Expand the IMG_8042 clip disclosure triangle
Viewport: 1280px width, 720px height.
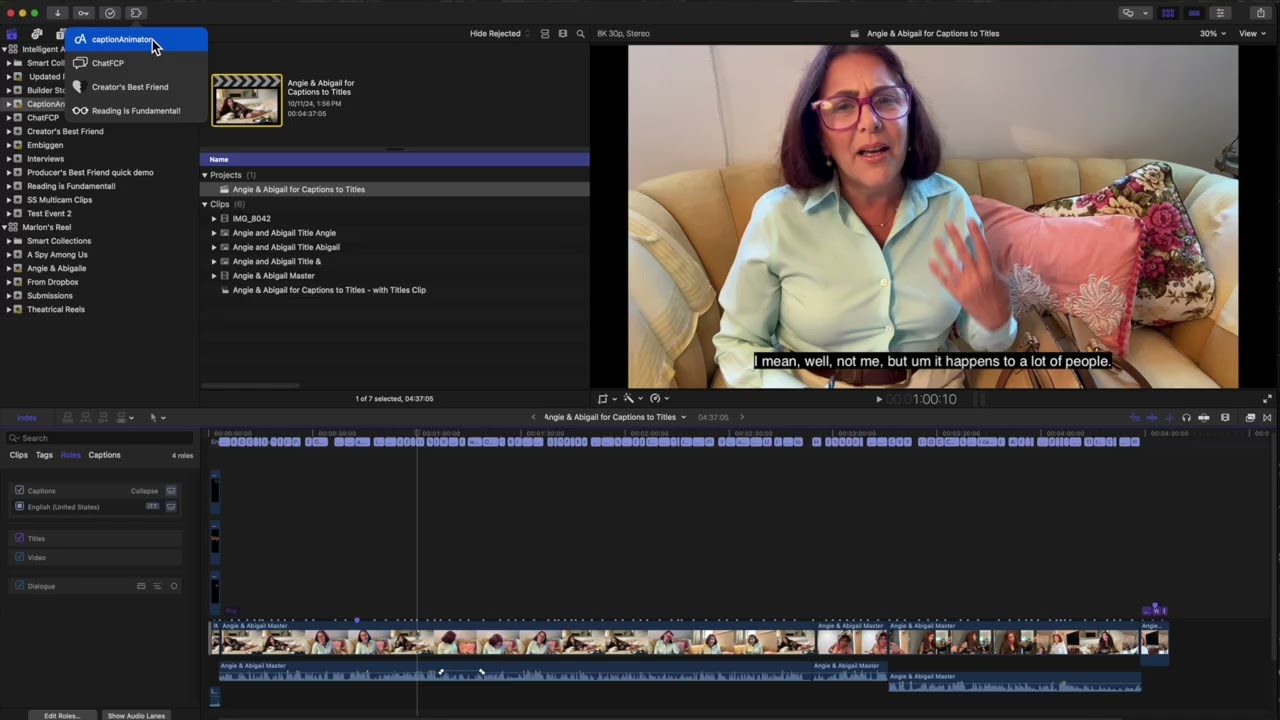[x=213, y=219]
